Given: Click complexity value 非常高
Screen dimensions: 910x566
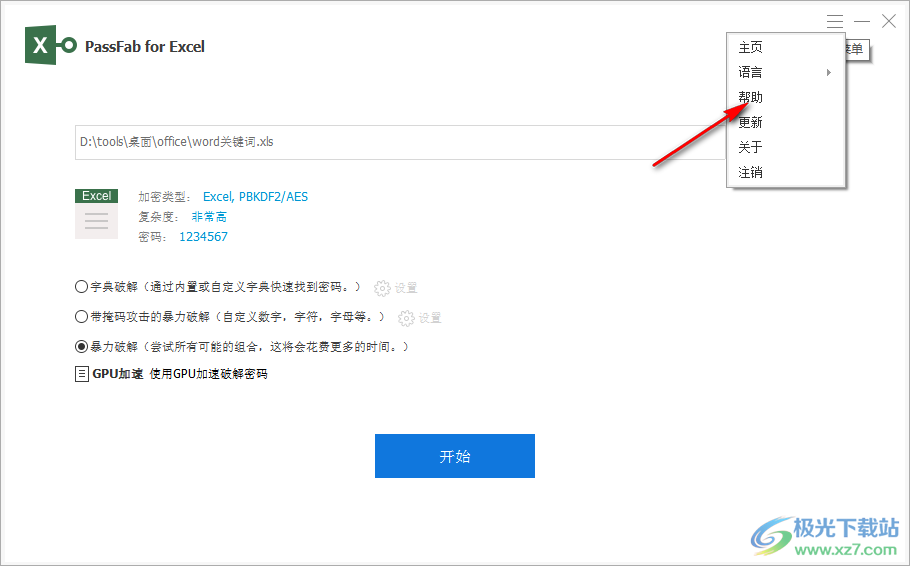Looking at the screenshot, I should (x=209, y=217).
